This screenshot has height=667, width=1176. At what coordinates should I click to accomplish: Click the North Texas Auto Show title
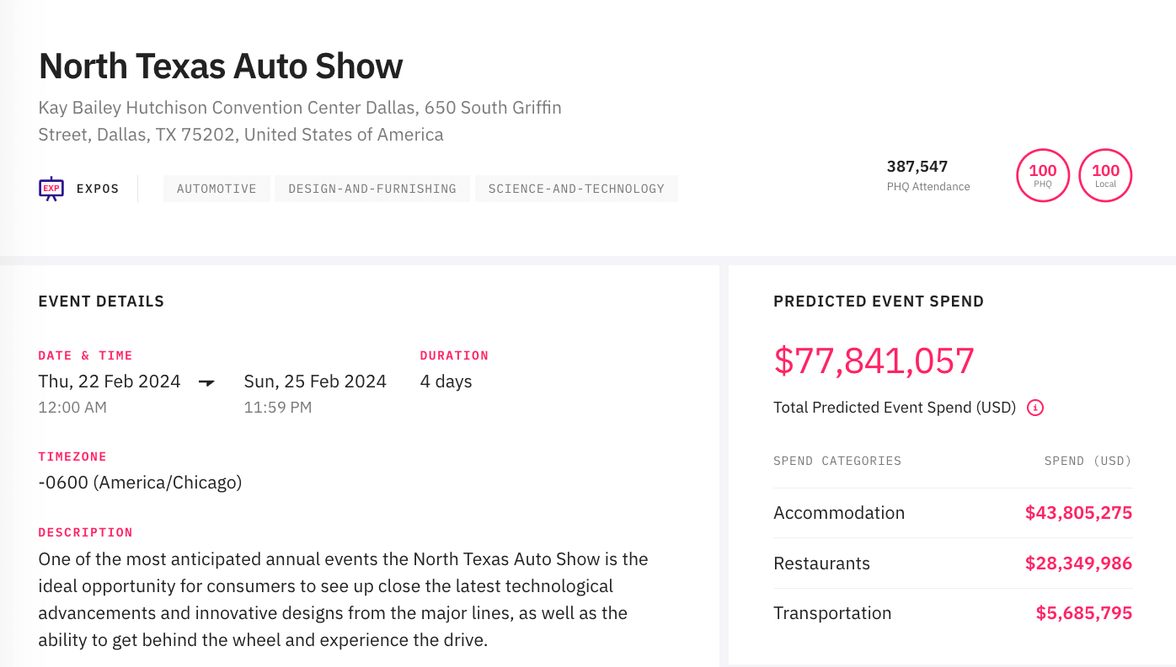pyautogui.click(x=220, y=66)
